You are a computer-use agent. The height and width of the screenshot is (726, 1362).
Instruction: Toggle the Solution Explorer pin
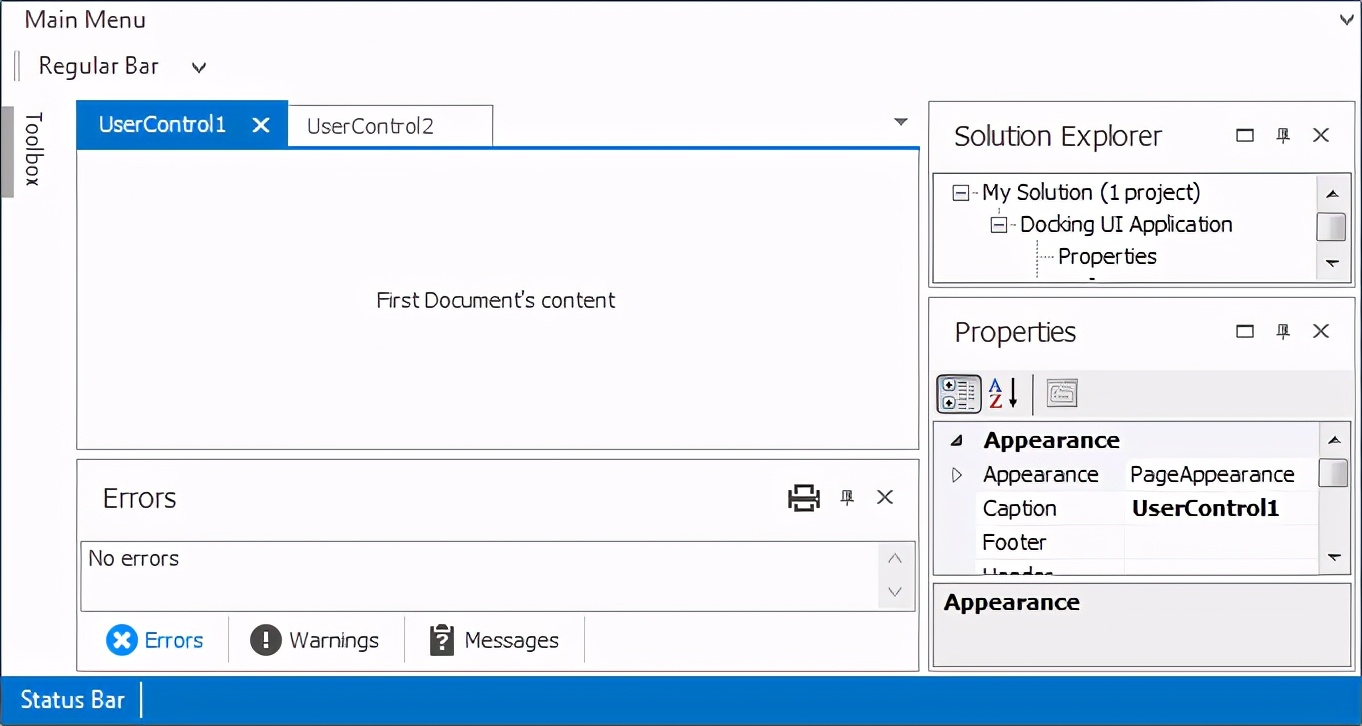click(1283, 135)
